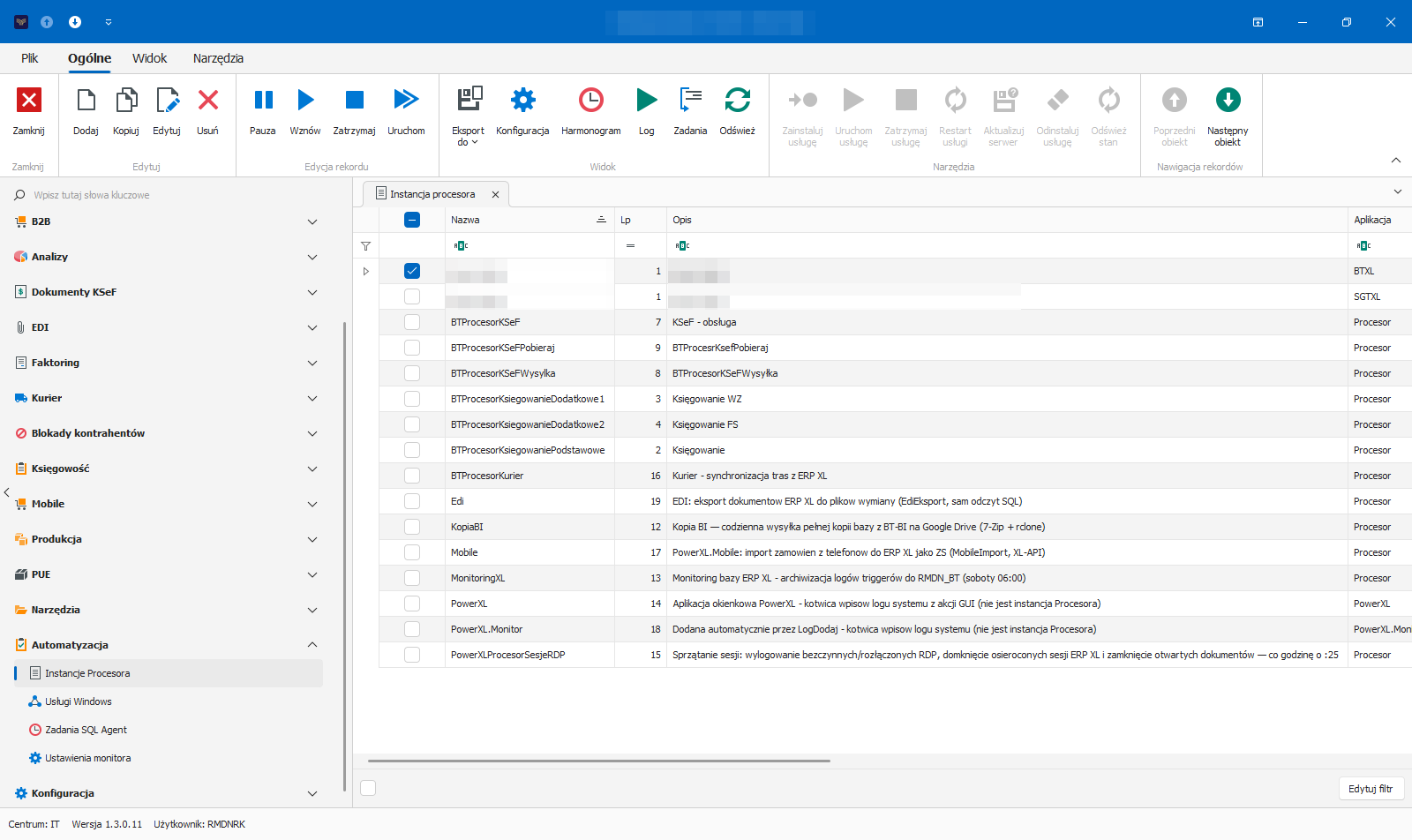Click the sidebar vertical scrollbar
The height and width of the screenshot is (840, 1412).
[344, 556]
